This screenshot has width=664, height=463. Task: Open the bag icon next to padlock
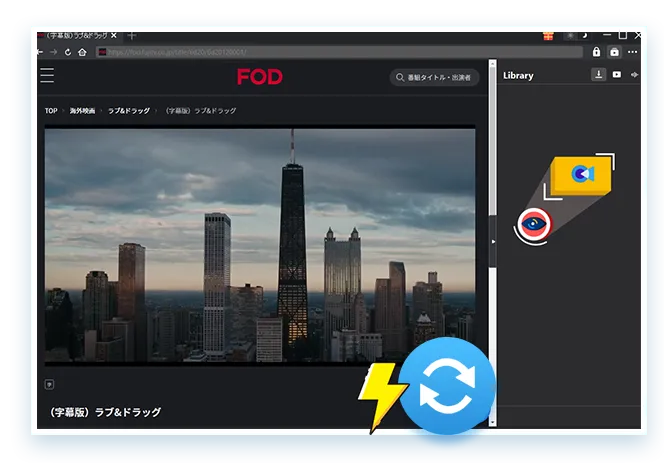614,52
